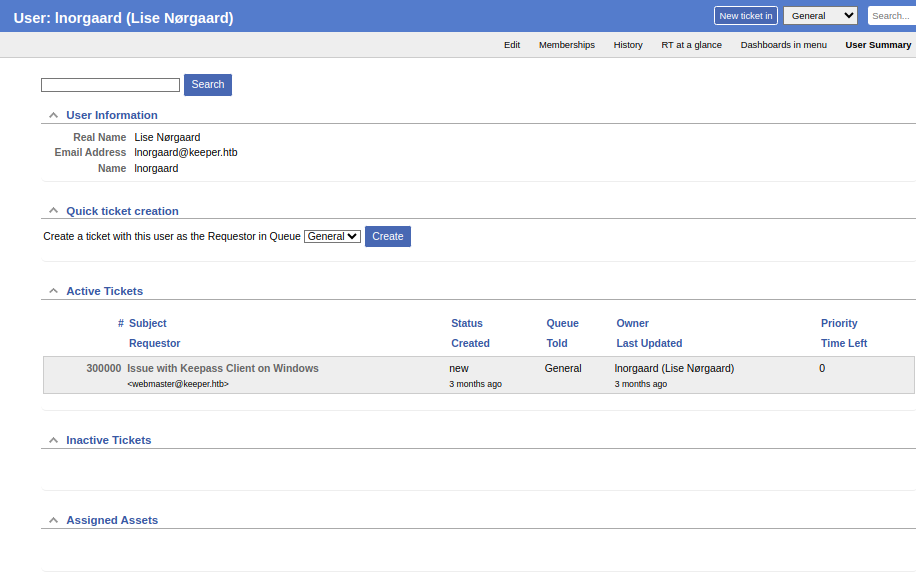Viewport: 916px width, 572px height.
Task: Collapse the Quick ticket creation chevron
Action: pyautogui.click(x=53, y=210)
